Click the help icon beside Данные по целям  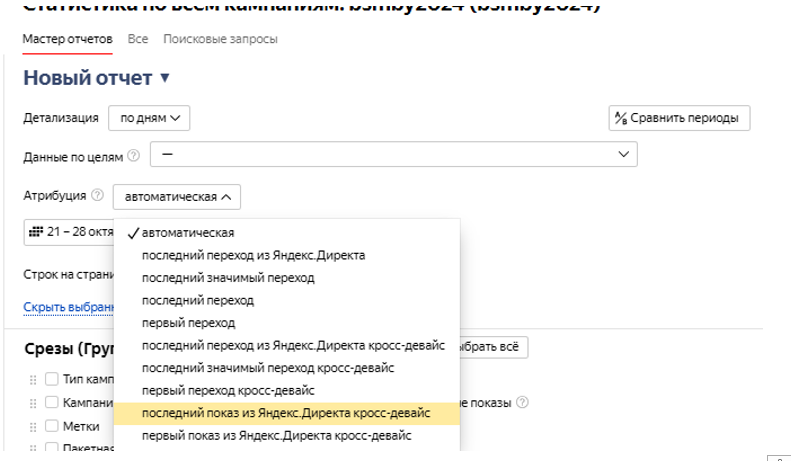coord(134,155)
